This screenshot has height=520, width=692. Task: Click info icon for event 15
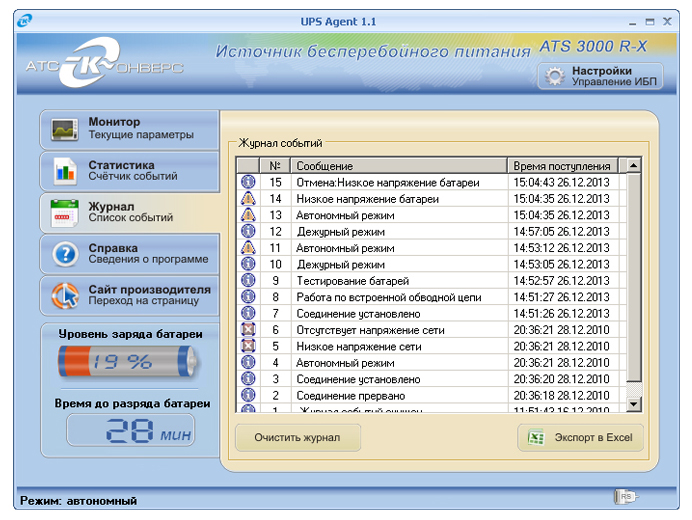click(248, 182)
